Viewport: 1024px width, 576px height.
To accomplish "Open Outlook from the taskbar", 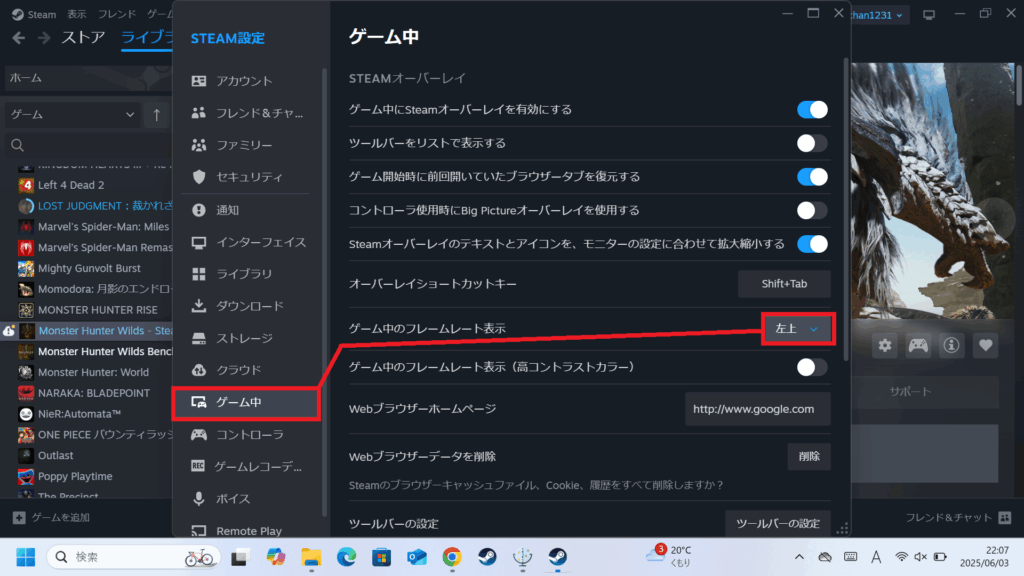I will point(417,557).
